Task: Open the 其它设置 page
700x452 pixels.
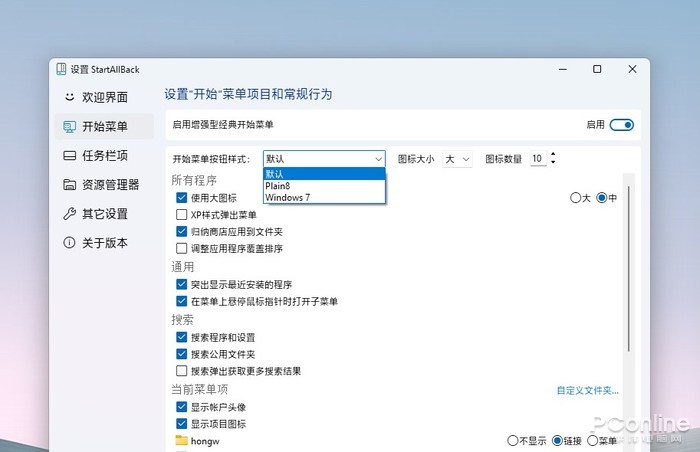Action: [104, 214]
